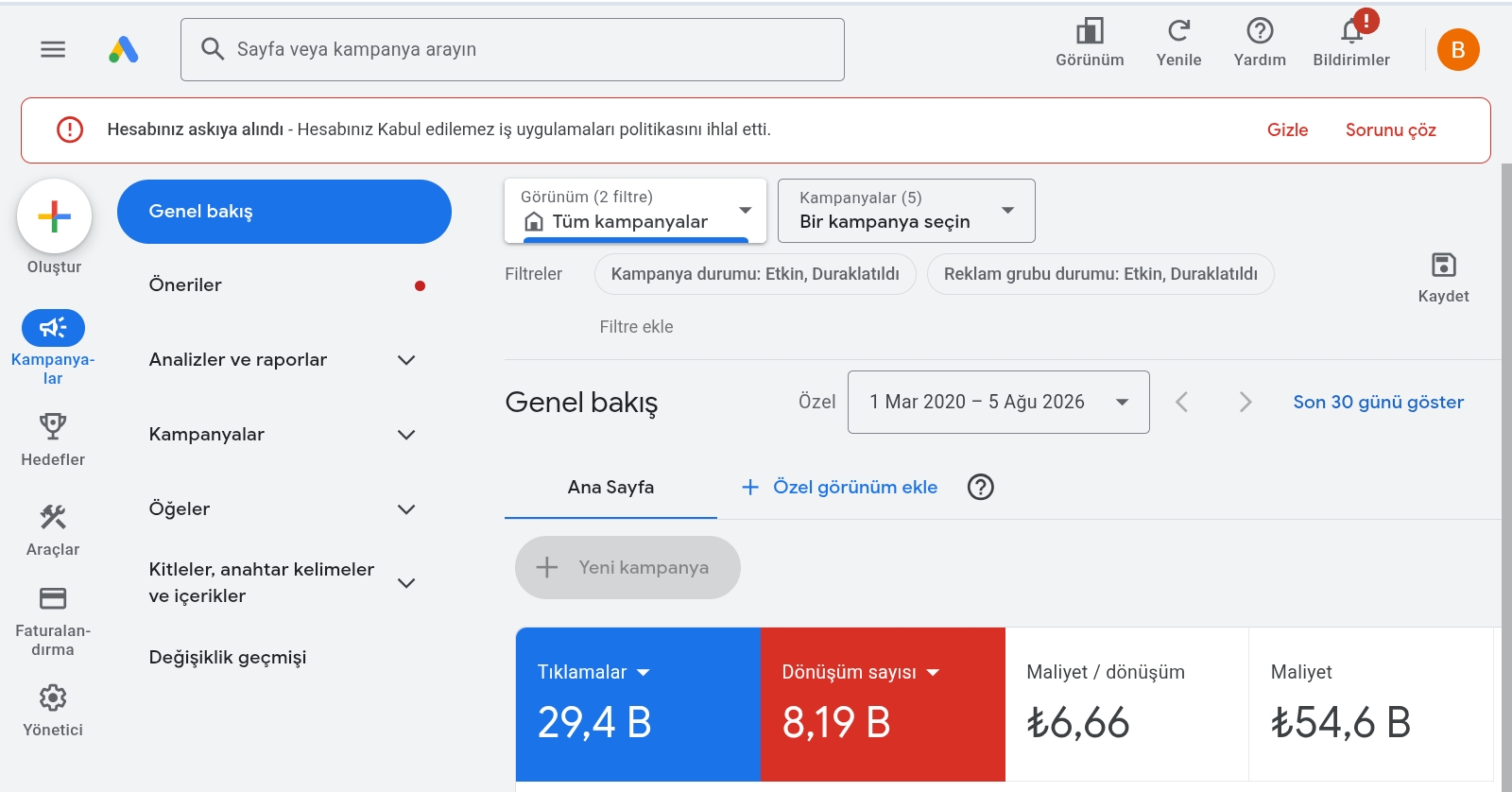
Task: Click the Kaydet save icon
Action: pyautogui.click(x=1443, y=265)
